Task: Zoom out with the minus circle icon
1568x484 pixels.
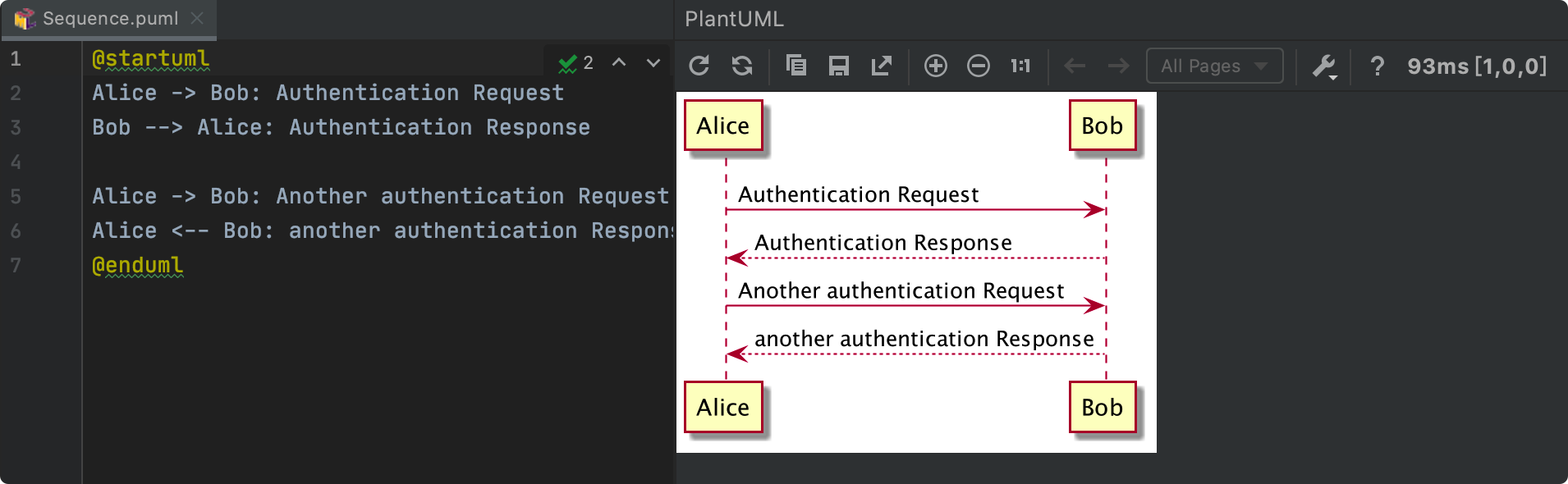Action: pos(979,66)
